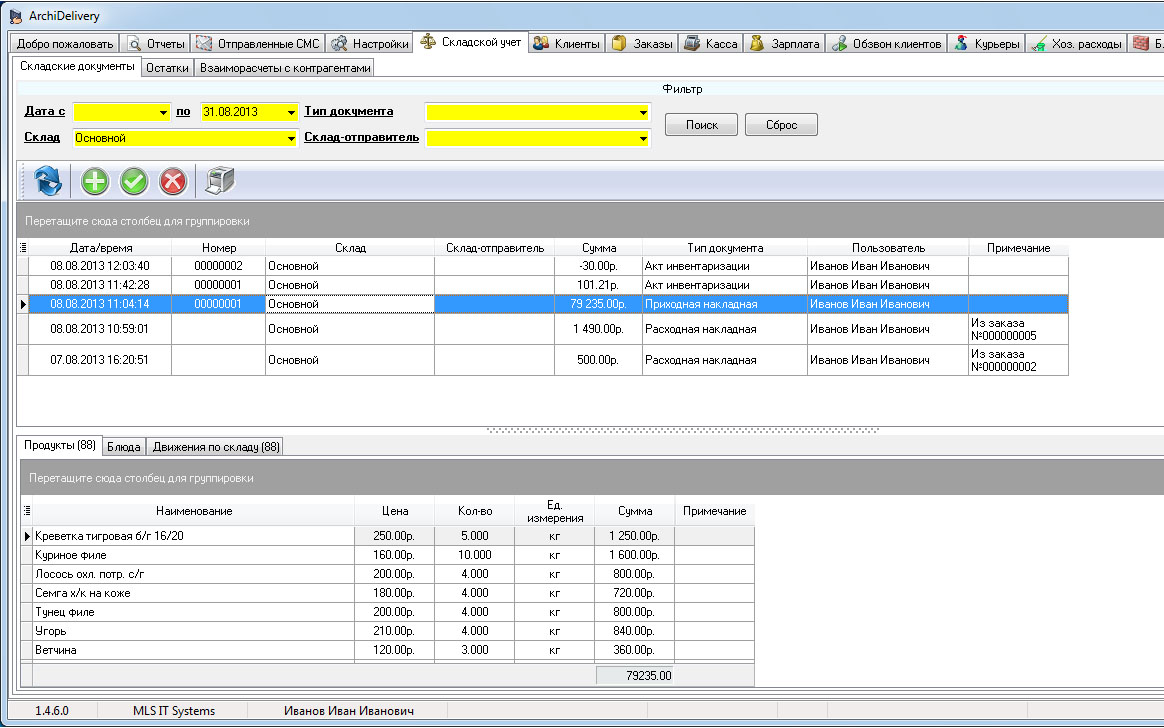Show the Движения по складу tab
Image resolution: width=1164 pixels, height=728 pixels.
[216, 446]
